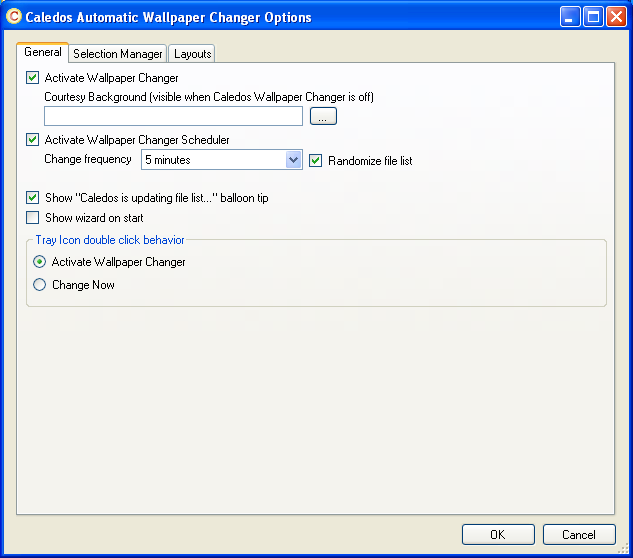This screenshot has width=633, height=558.
Task: Expand the Change frequency dropdown
Action: tap(293, 160)
